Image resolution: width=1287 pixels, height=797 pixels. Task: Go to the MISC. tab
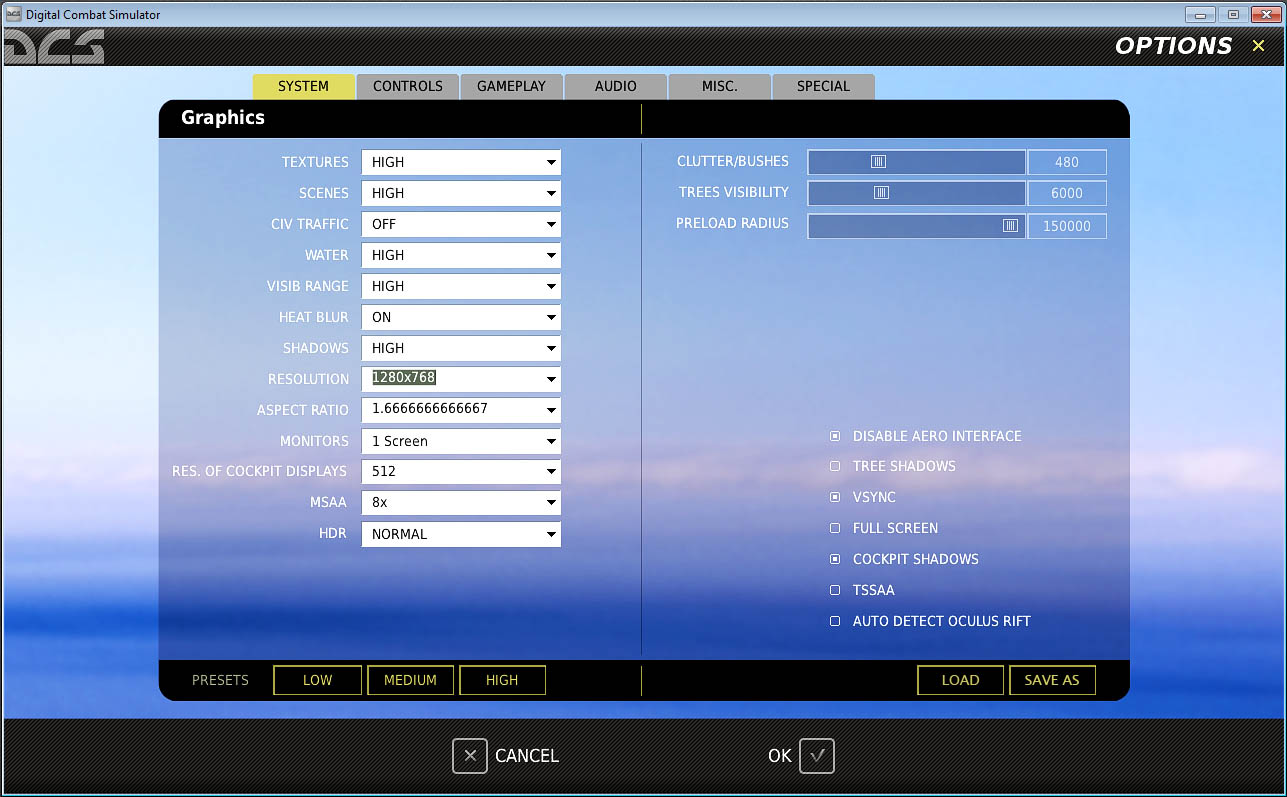click(x=720, y=86)
